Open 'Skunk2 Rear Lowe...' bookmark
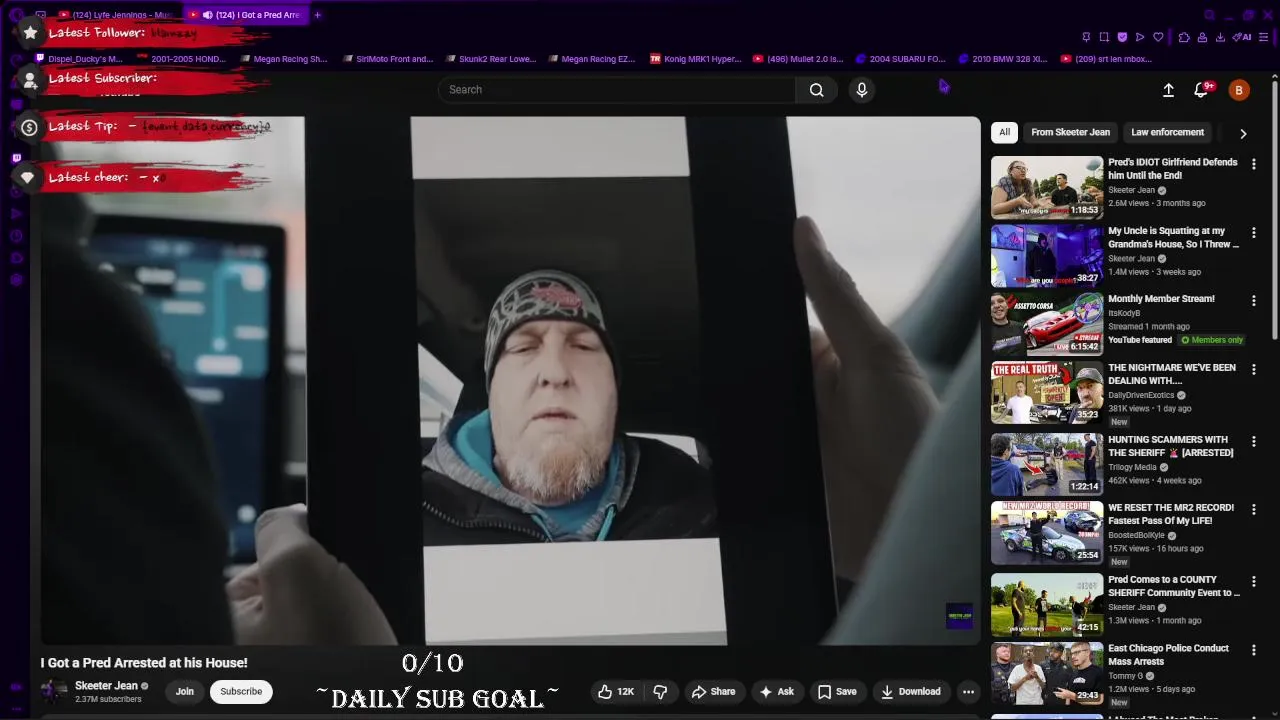 pos(491,59)
